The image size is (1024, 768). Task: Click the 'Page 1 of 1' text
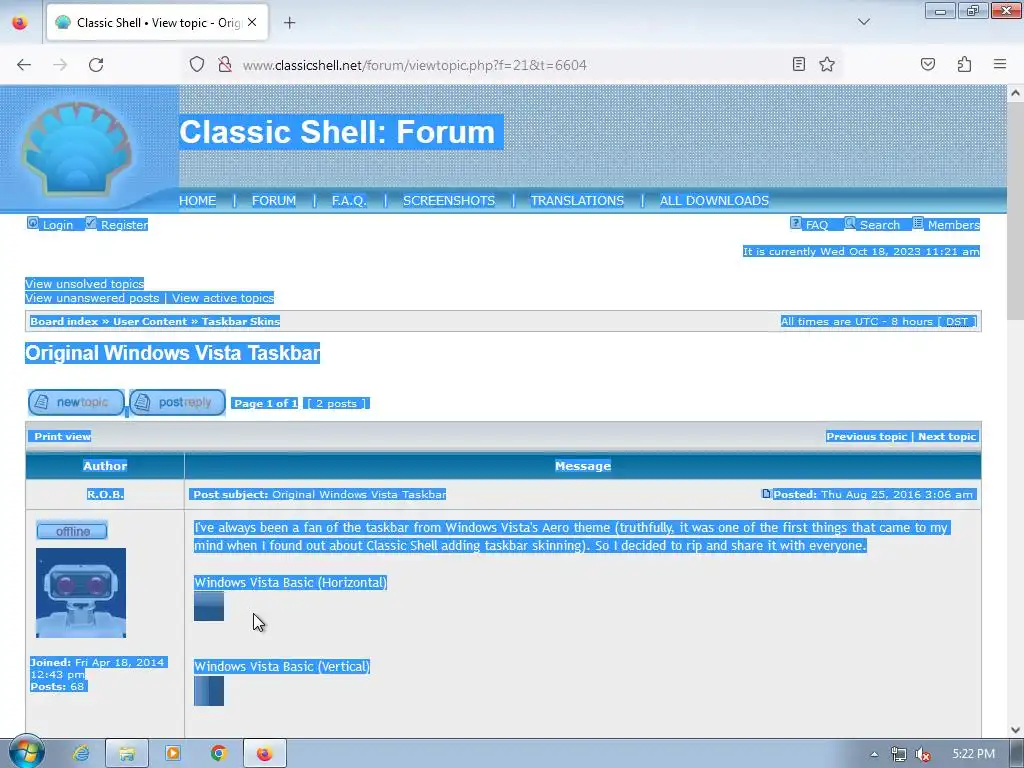tap(265, 404)
